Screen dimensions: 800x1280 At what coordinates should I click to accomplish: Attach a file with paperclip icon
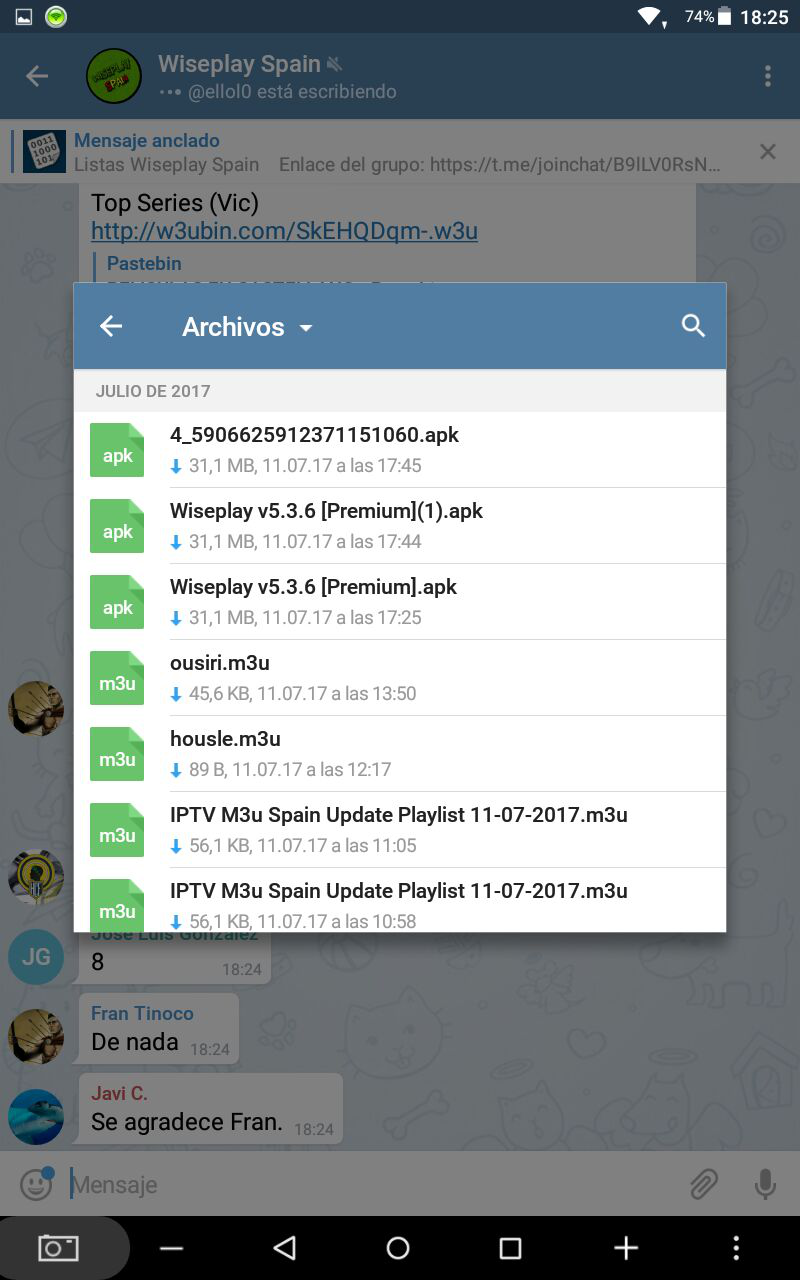pyautogui.click(x=705, y=1185)
